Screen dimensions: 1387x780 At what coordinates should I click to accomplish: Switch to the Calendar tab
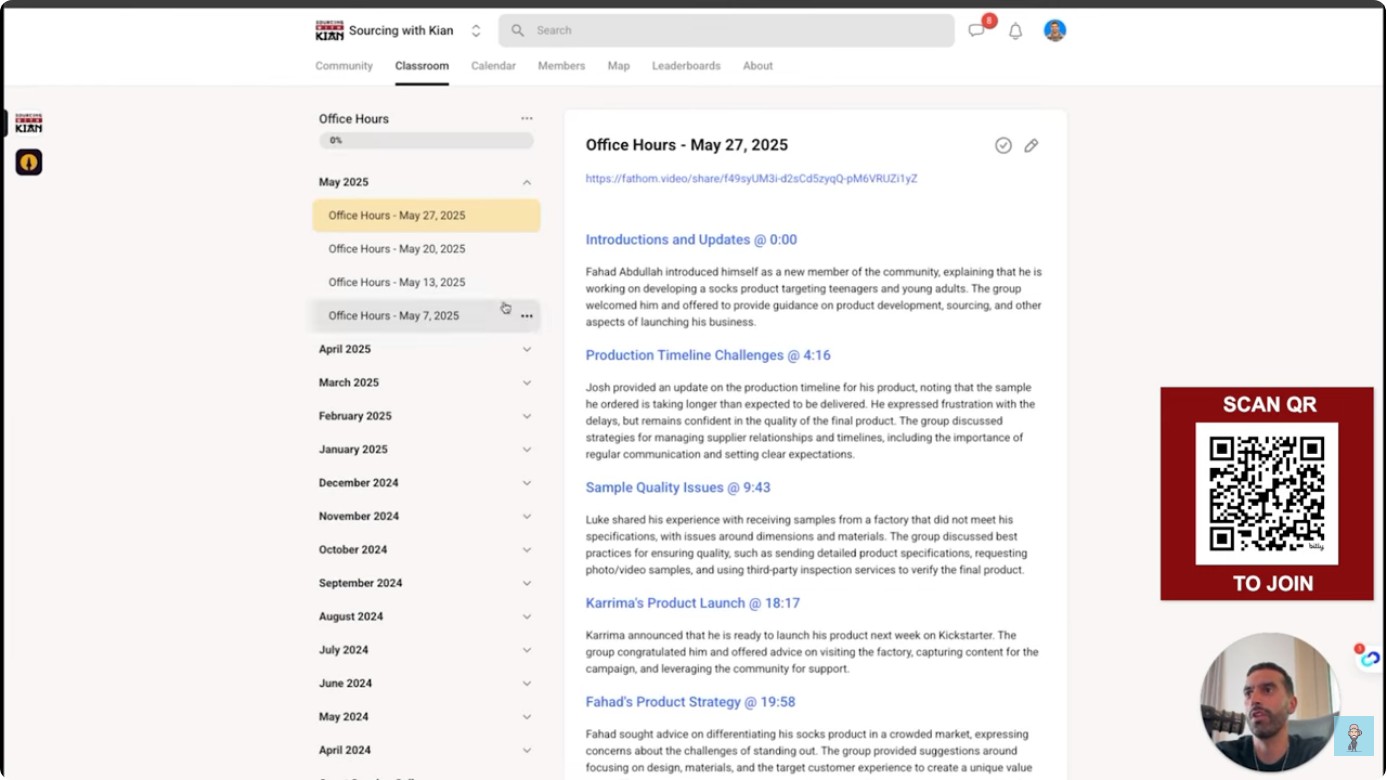493,66
